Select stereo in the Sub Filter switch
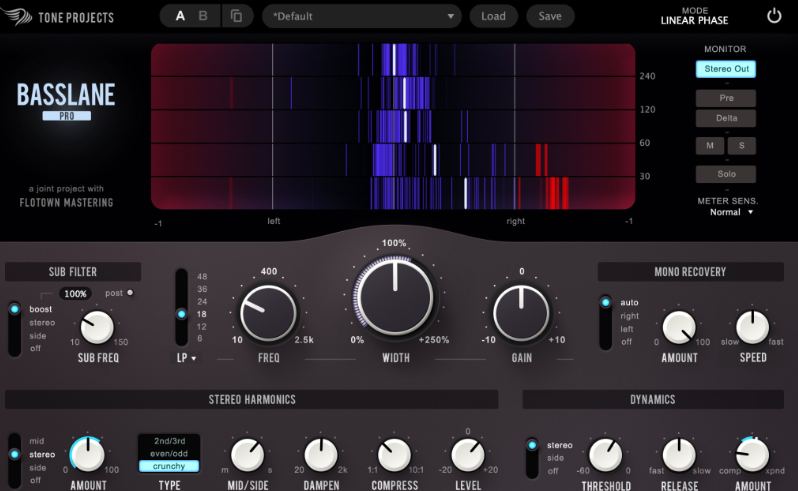Viewport: 798px width, 491px height. 42,323
